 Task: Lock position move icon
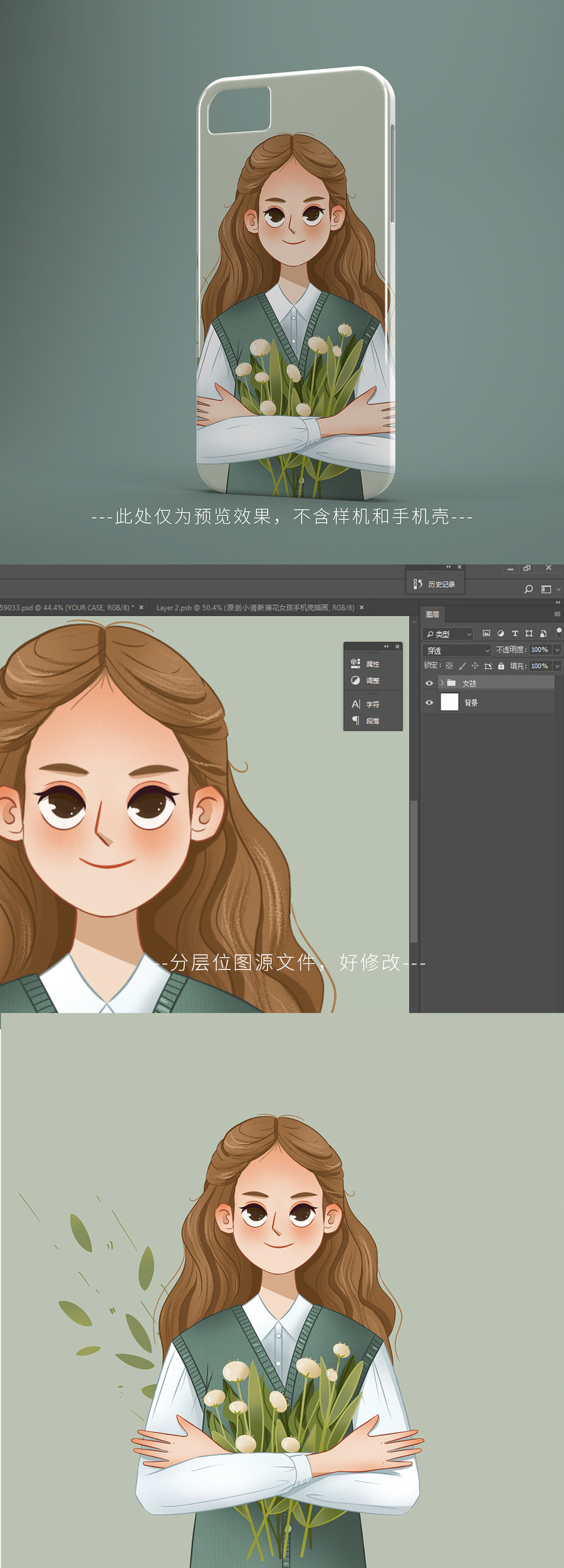click(x=475, y=666)
